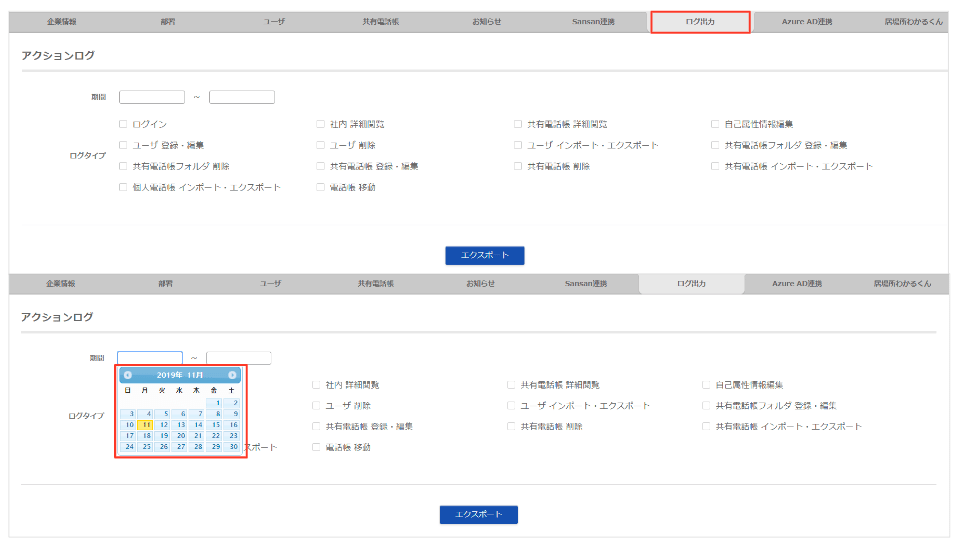
Task: Select day 3 in the November calendar
Action: pyautogui.click(x=128, y=414)
